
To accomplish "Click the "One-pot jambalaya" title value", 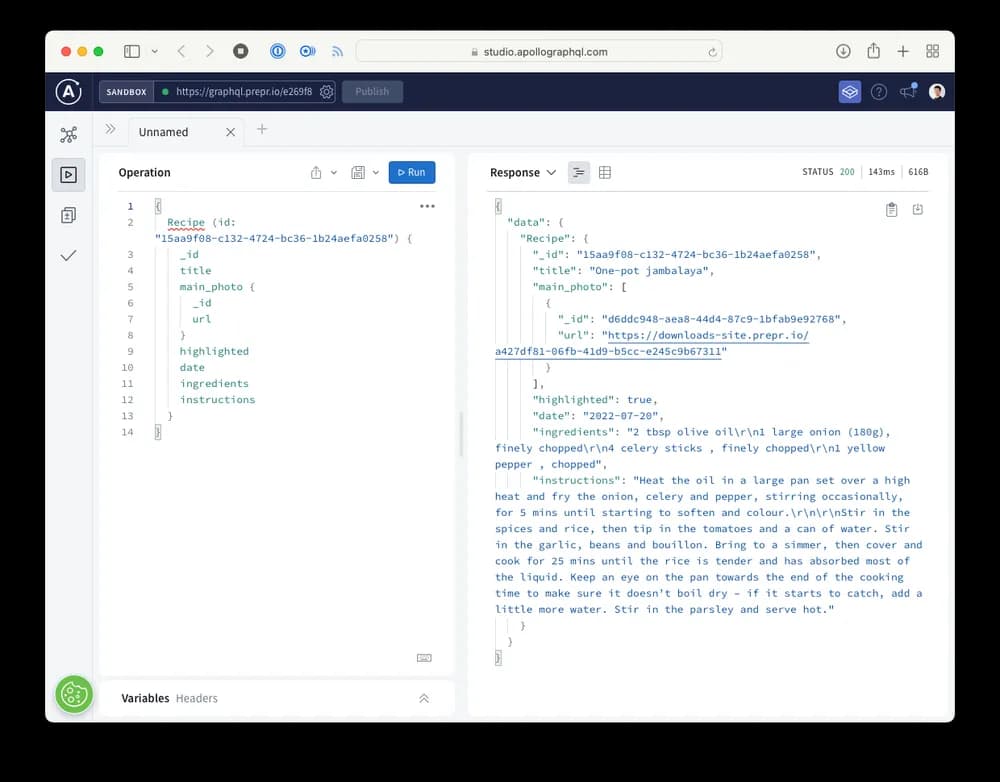I will tap(649, 270).
